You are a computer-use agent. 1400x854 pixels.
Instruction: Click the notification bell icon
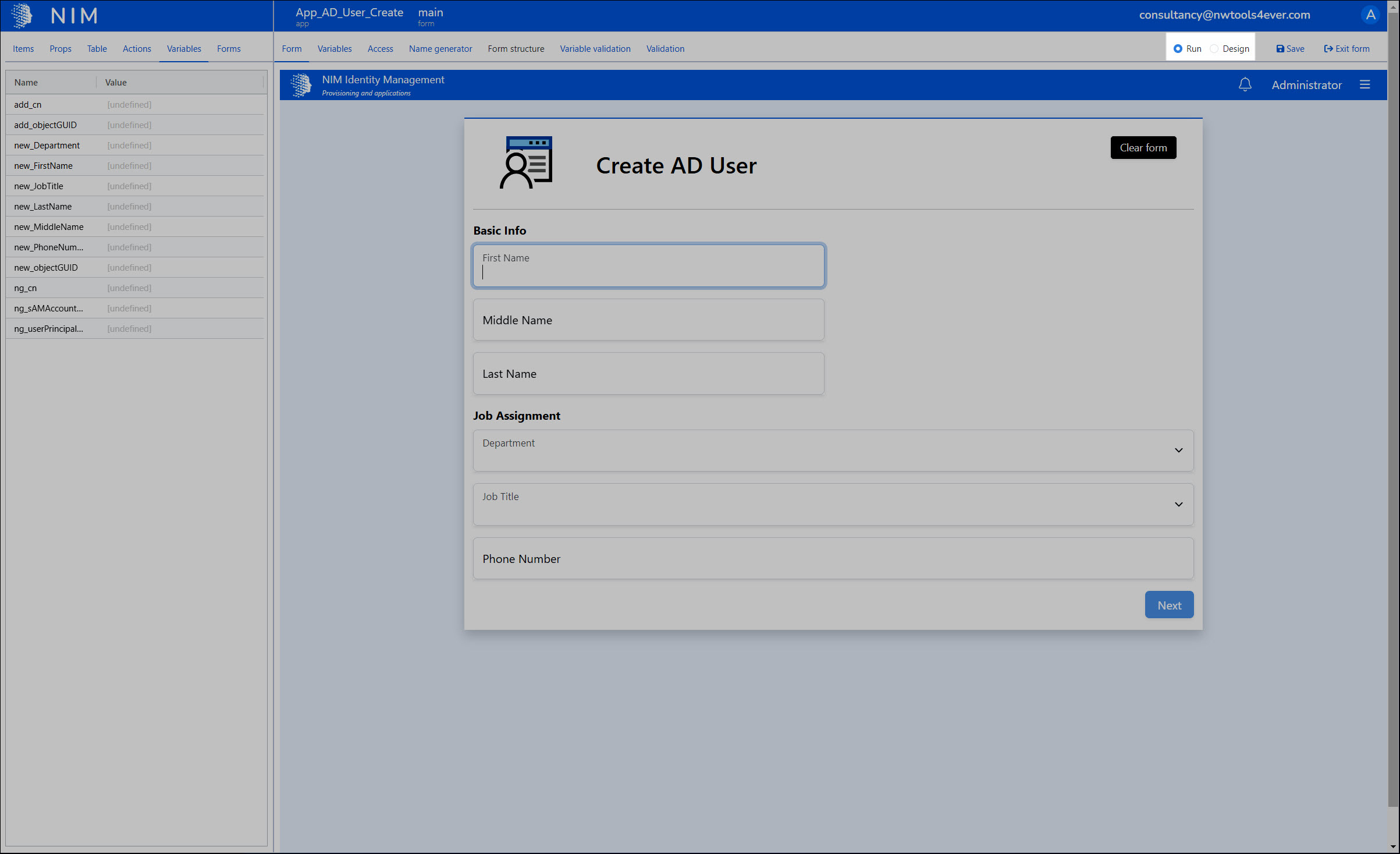[x=1245, y=85]
